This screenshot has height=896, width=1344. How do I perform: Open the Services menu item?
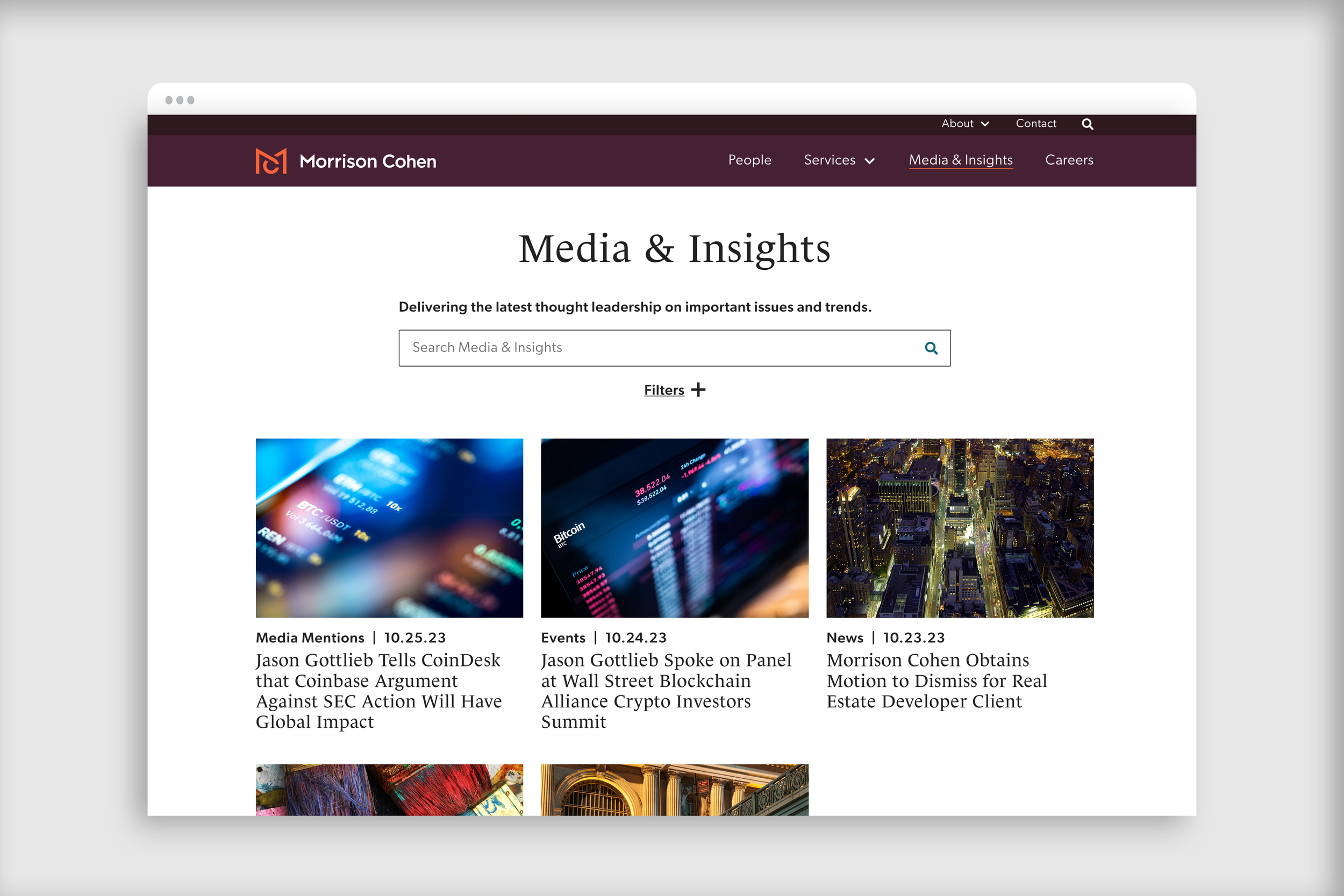830,160
